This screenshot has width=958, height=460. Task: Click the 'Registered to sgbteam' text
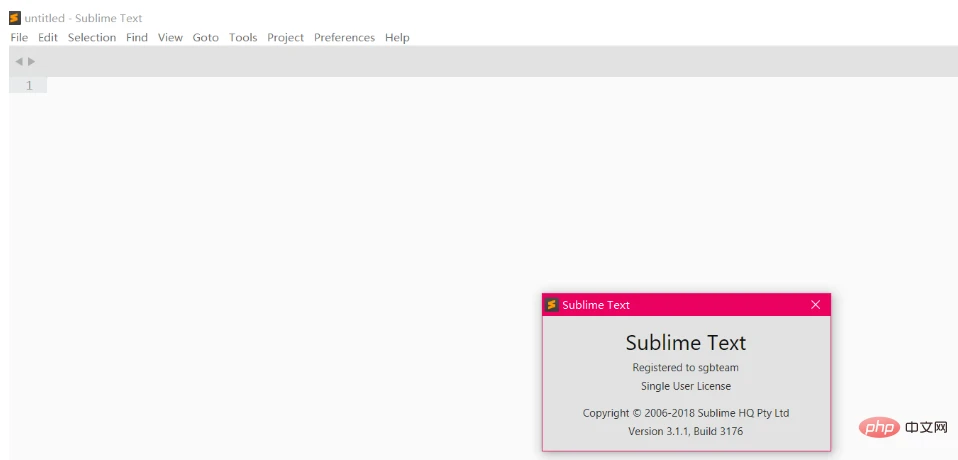(686, 367)
